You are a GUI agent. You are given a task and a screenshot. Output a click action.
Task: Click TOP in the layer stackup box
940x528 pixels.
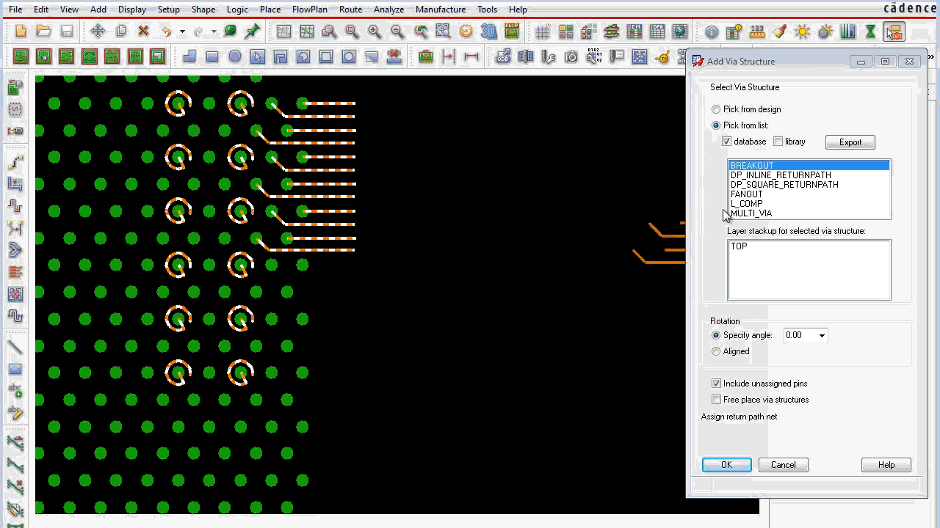click(739, 246)
